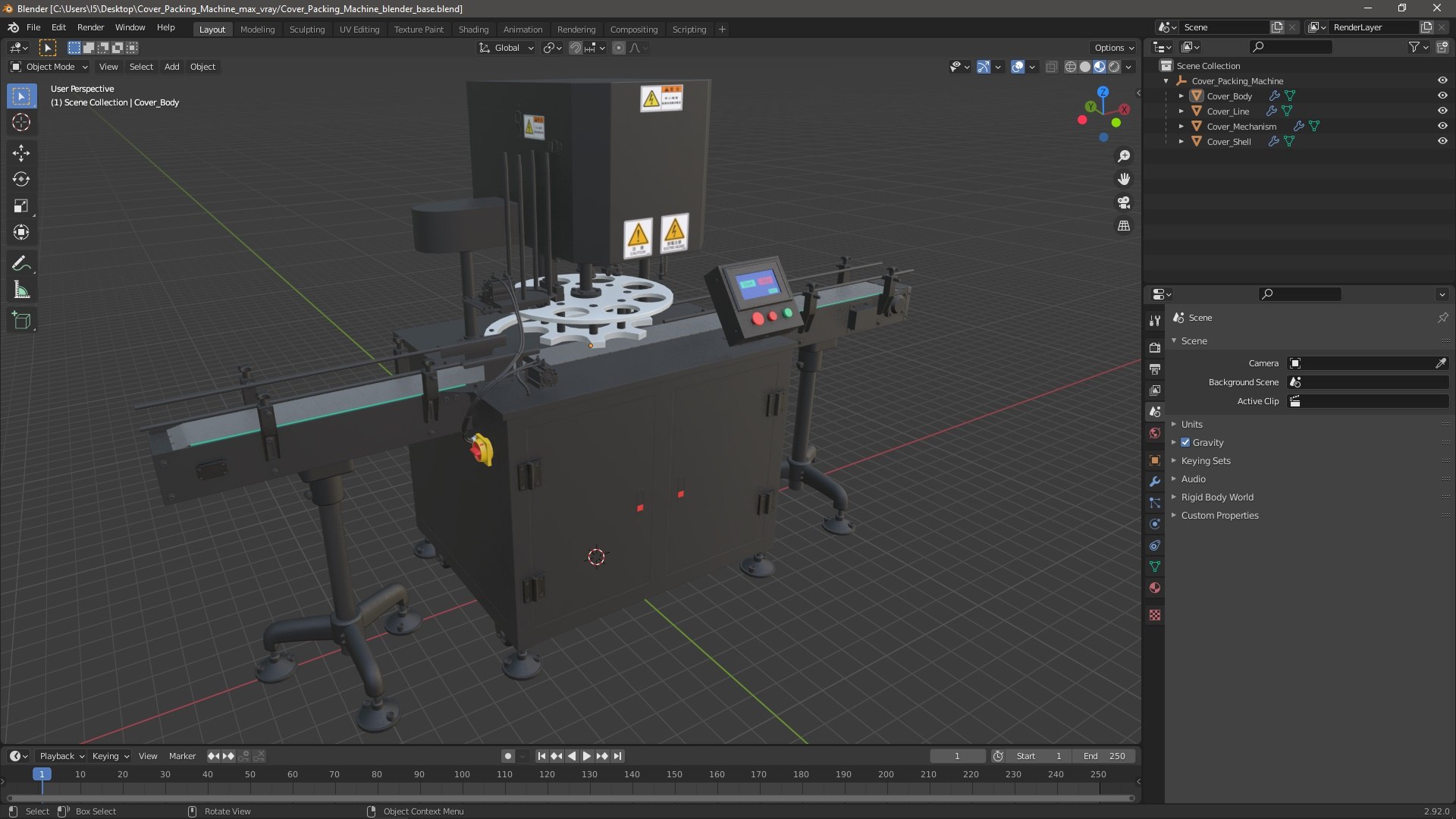Viewport: 1456px width, 819px height.
Task: Hide Cover_Body object with eye icon
Action: click(x=1442, y=96)
